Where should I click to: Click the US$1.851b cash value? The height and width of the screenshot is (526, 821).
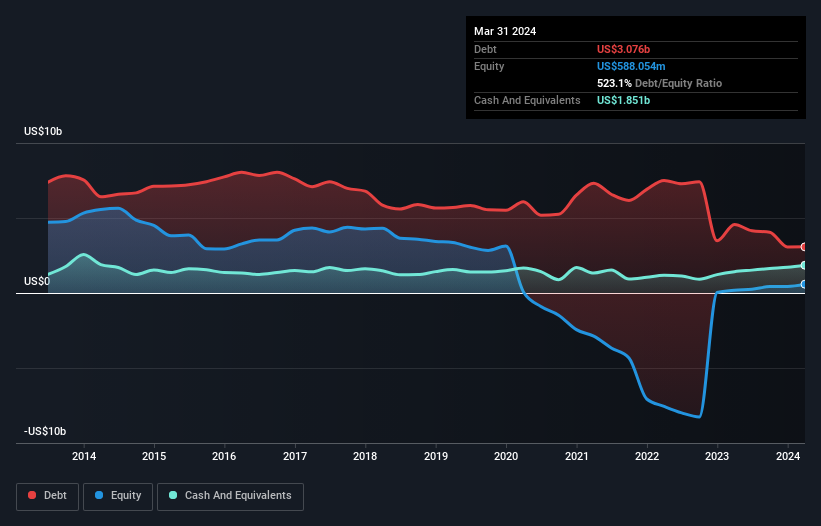623,100
